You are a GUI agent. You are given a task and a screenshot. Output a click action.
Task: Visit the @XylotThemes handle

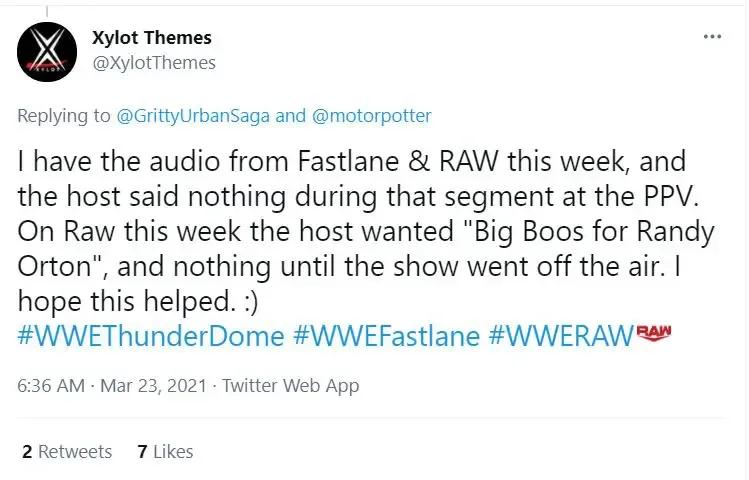[154, 63]
